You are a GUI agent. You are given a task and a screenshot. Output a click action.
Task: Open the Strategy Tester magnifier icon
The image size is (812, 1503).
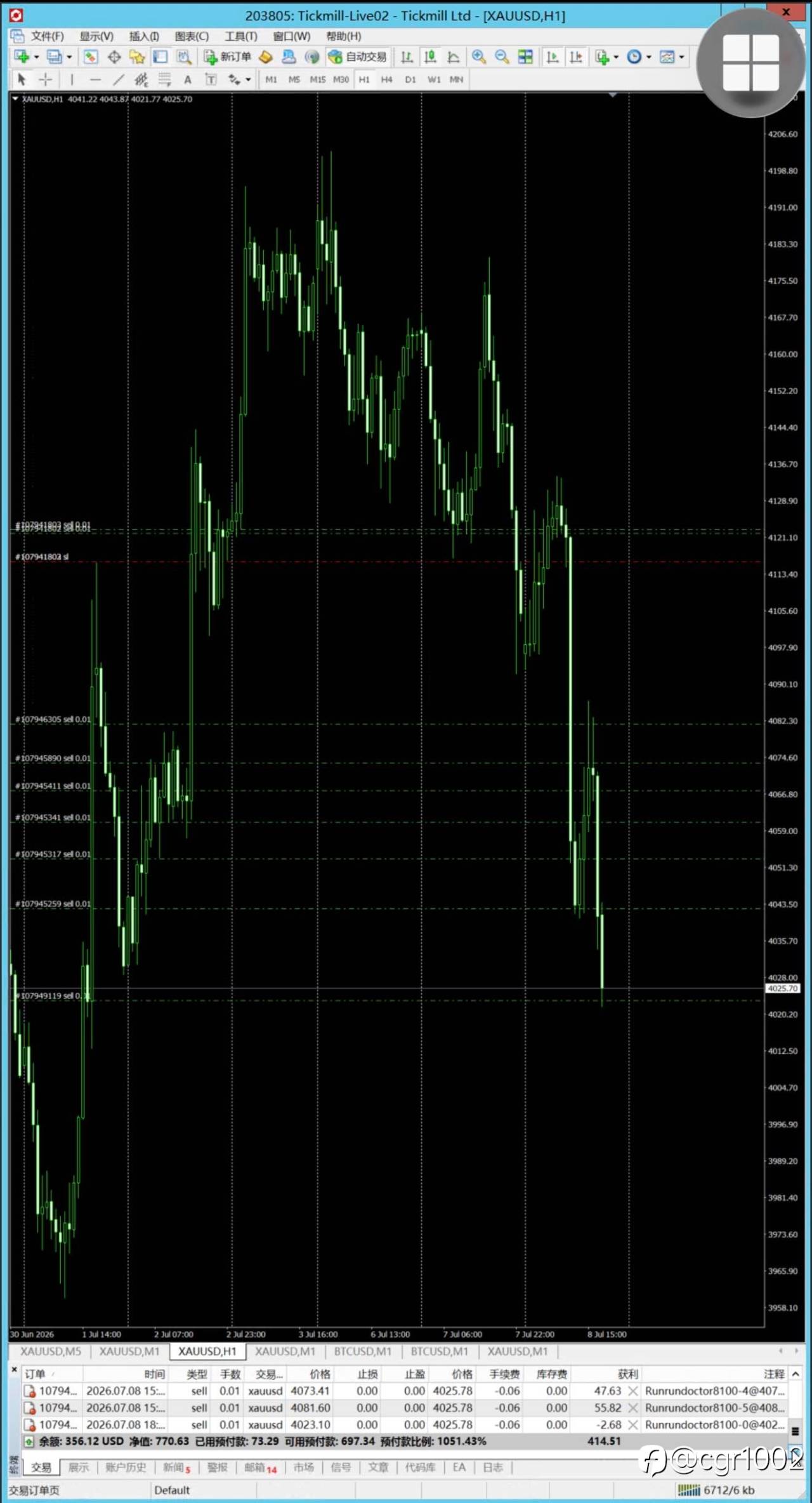point(184,56)
